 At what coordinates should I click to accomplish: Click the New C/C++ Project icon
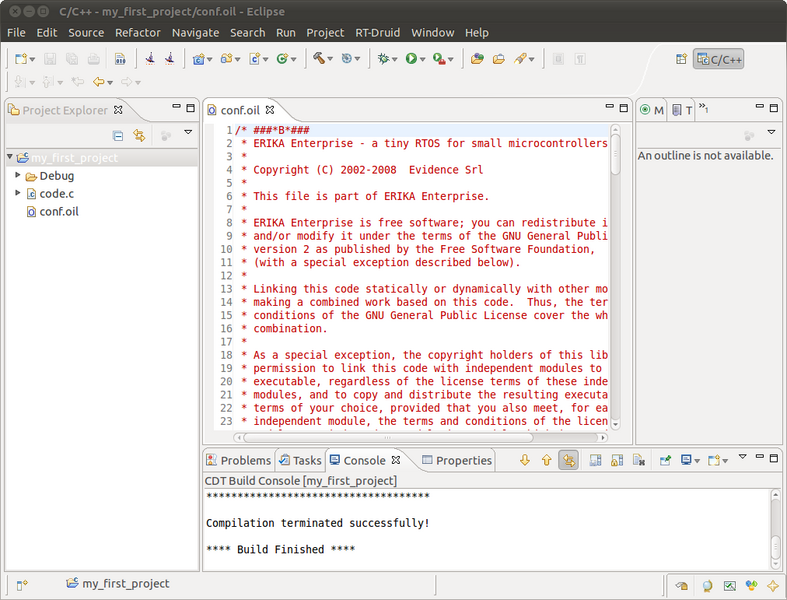pos(199,59)
